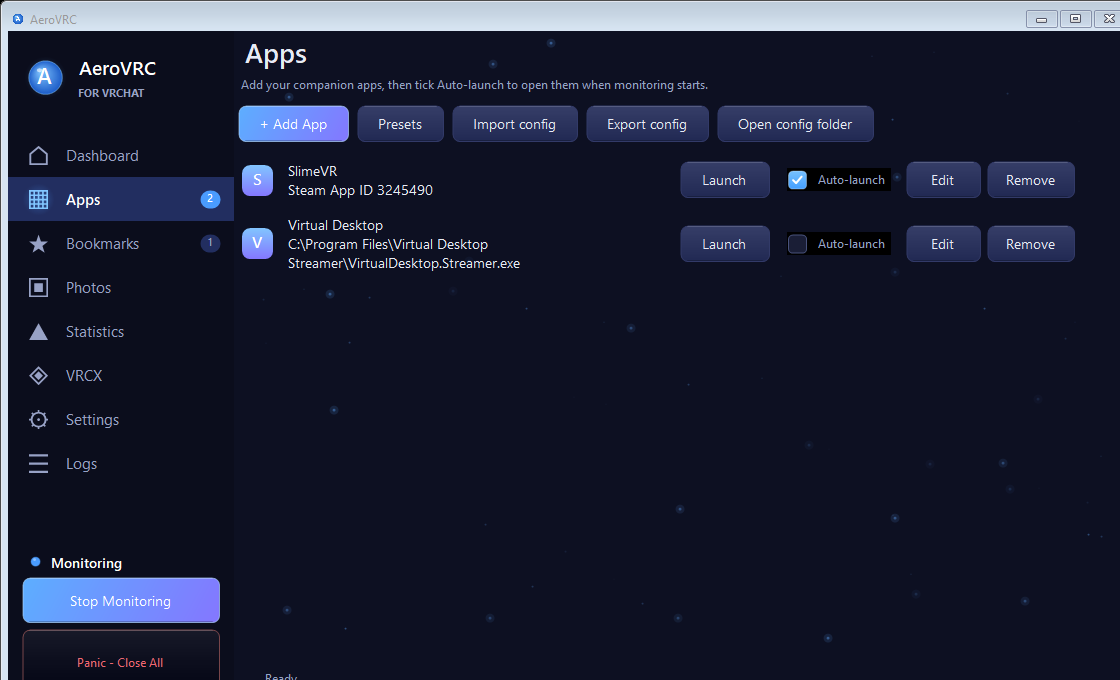The image size is (1120, 680).
Task: Select the Apps sidebar item
Action: pyautogui.click(x=121, y=199)
